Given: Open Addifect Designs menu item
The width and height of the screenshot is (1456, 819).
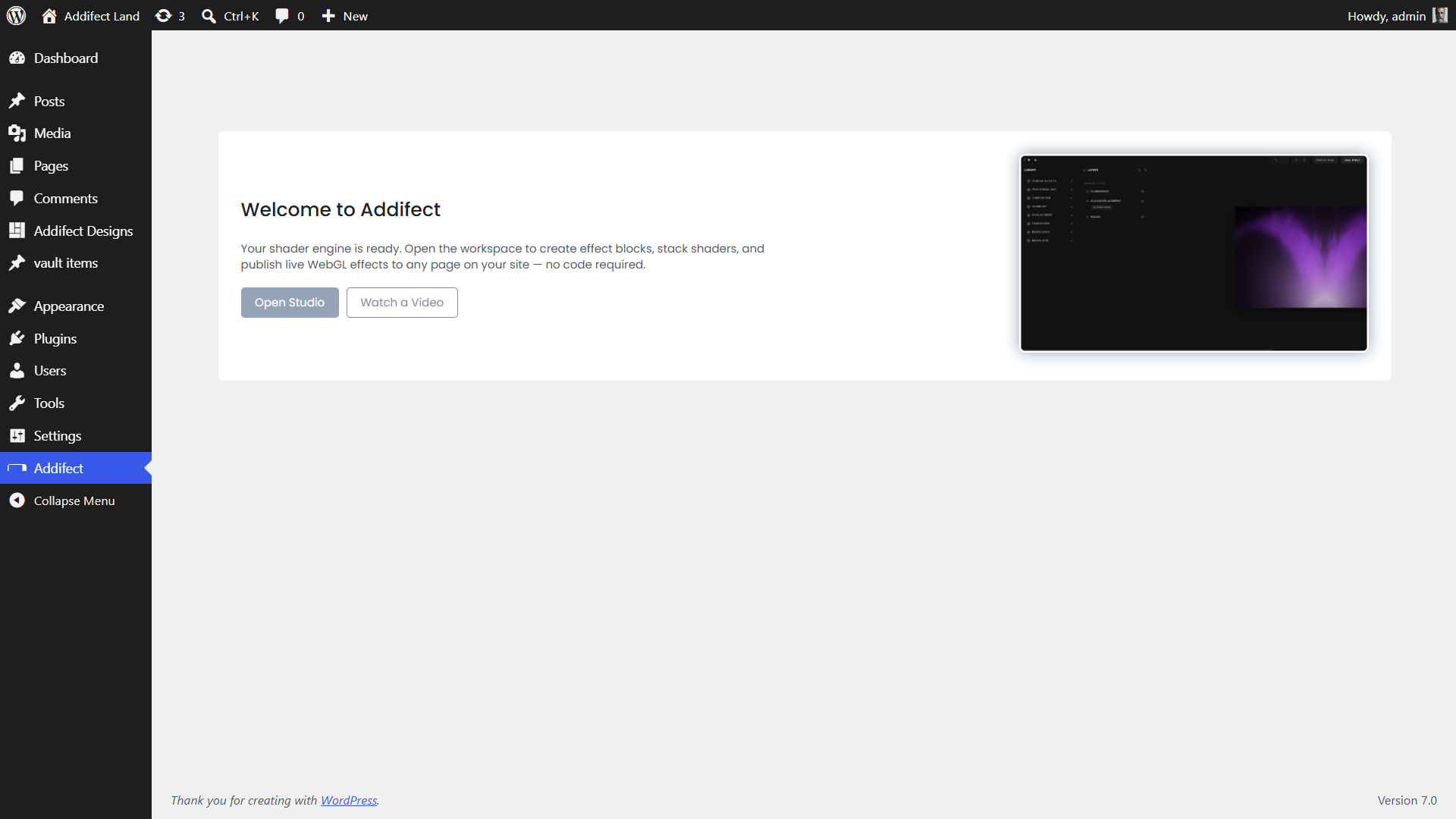Looking at the screenshot, I should tap(76, 231).
